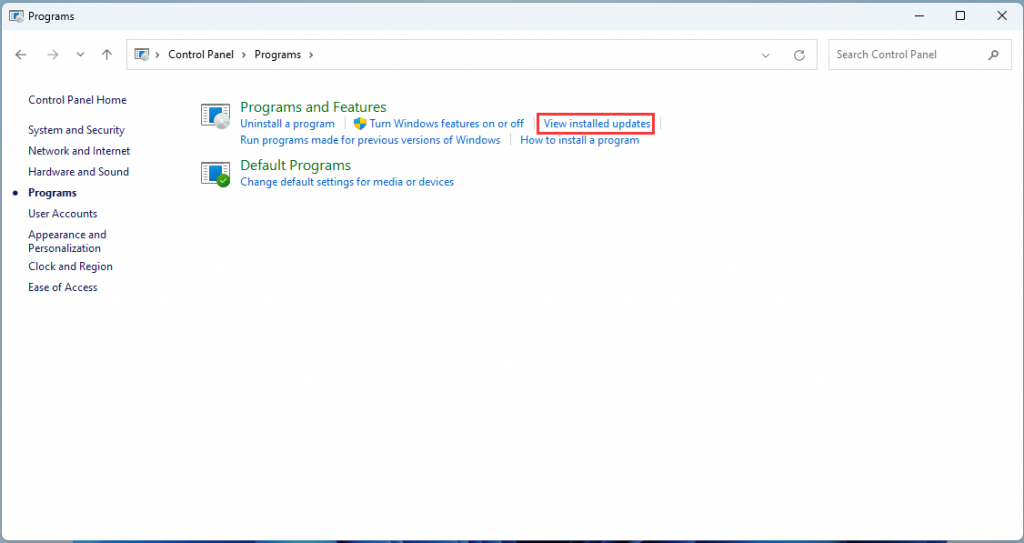The width and height of the screenshot is (1024, 543).
Task: Go back using the back arrow
Action: tap(21, 55)
